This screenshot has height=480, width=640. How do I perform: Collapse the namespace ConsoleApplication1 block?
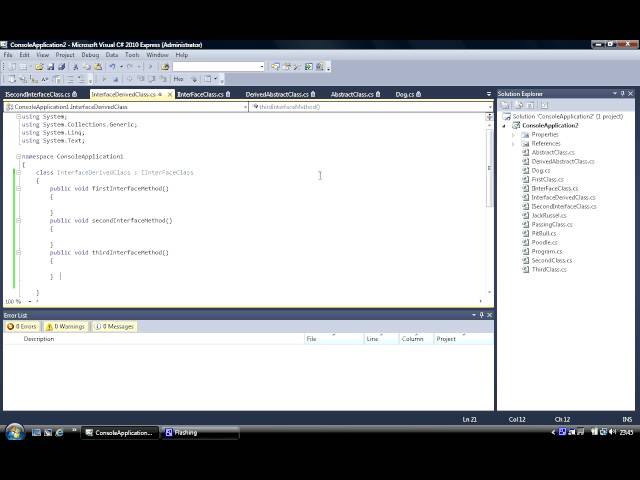pos(18,156)
